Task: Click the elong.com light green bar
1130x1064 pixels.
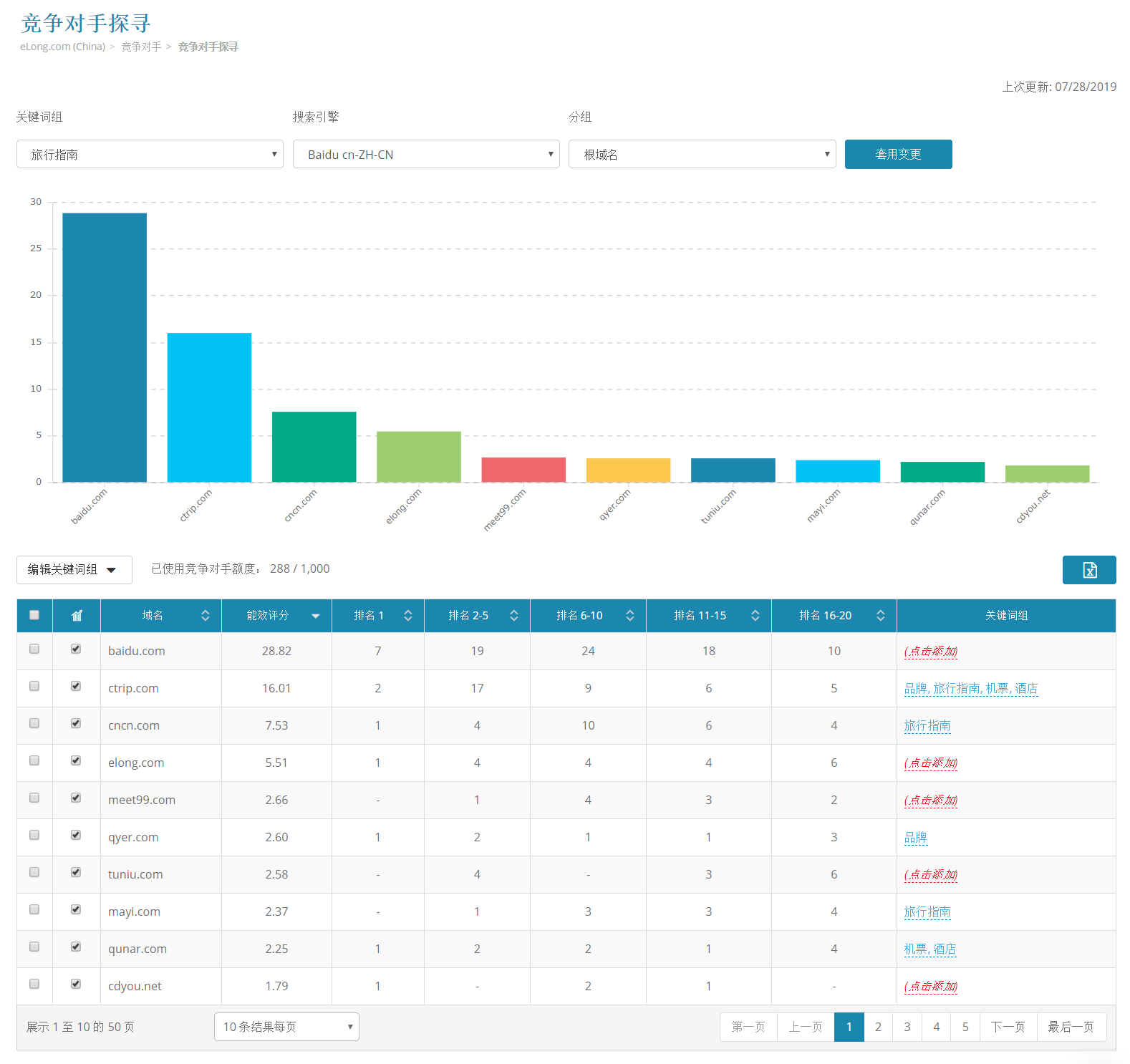Action: coord(419,457)
